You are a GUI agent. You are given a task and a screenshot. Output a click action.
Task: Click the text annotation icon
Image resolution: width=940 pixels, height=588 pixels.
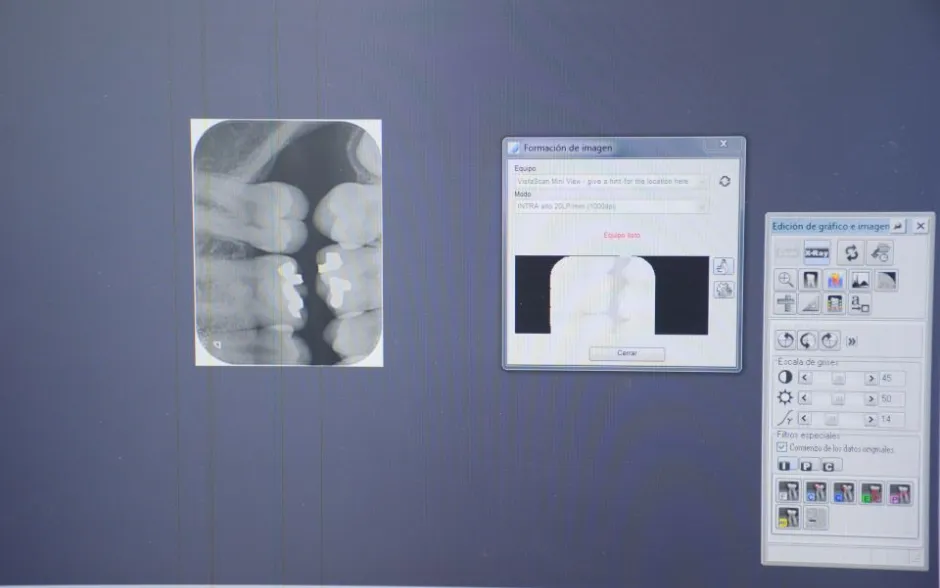click(860, 304)
